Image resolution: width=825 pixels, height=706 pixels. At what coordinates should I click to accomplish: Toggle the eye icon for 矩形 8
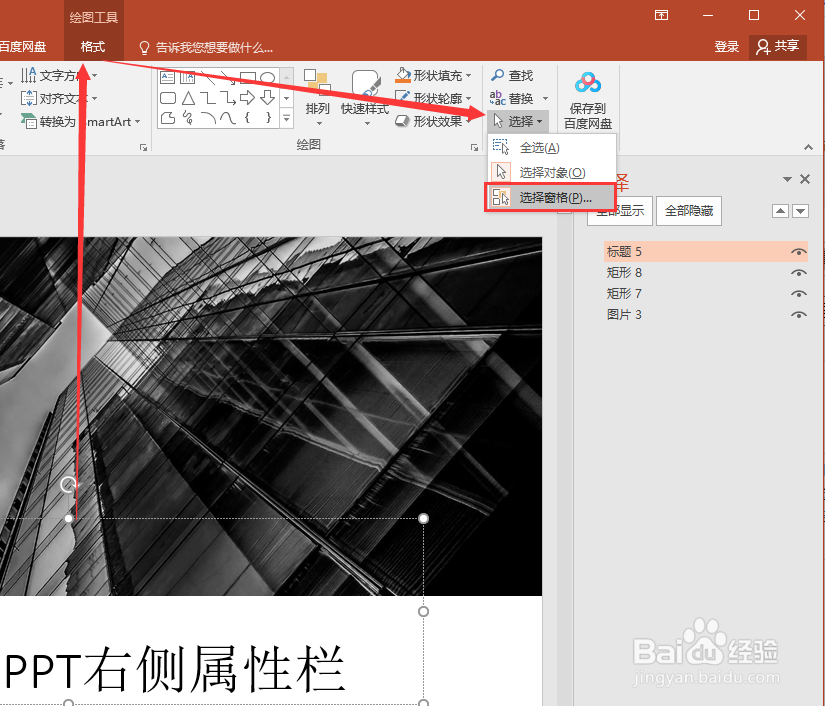click(798, 272)
